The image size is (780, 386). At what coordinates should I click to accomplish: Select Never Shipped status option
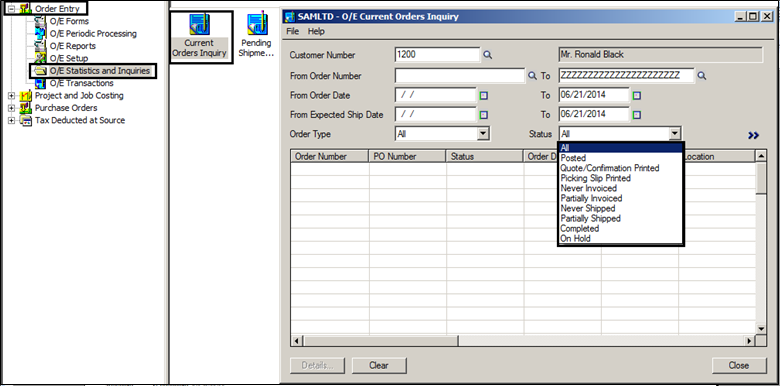(x=620, y=208)
